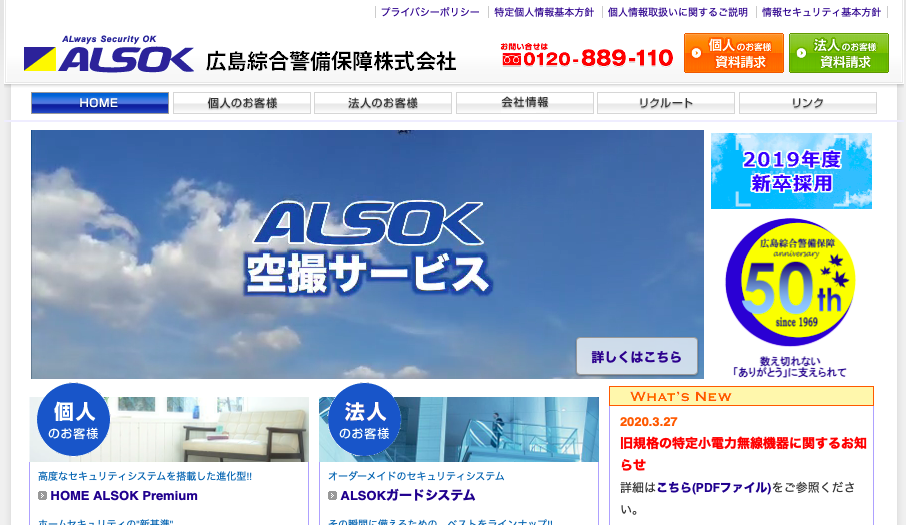The width and height of the screenshot is (906, 525).
Task: Open the 個人のお客様 navigation tab
Action: coord(242,103)
